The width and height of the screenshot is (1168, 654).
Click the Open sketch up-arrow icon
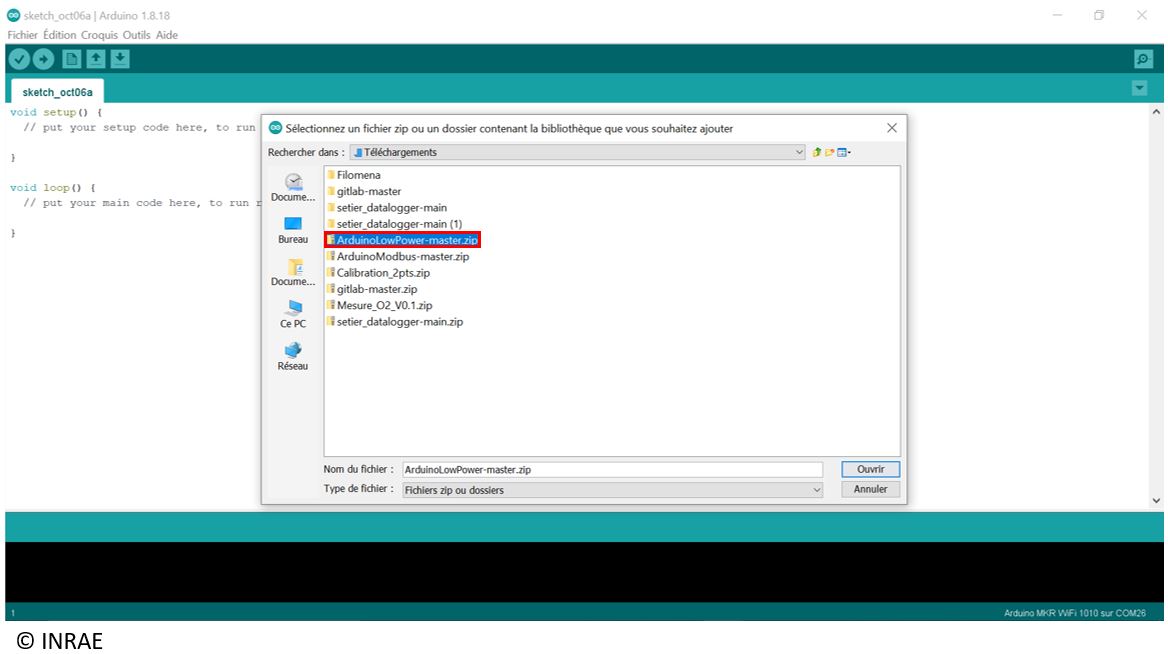pos(96,60)
